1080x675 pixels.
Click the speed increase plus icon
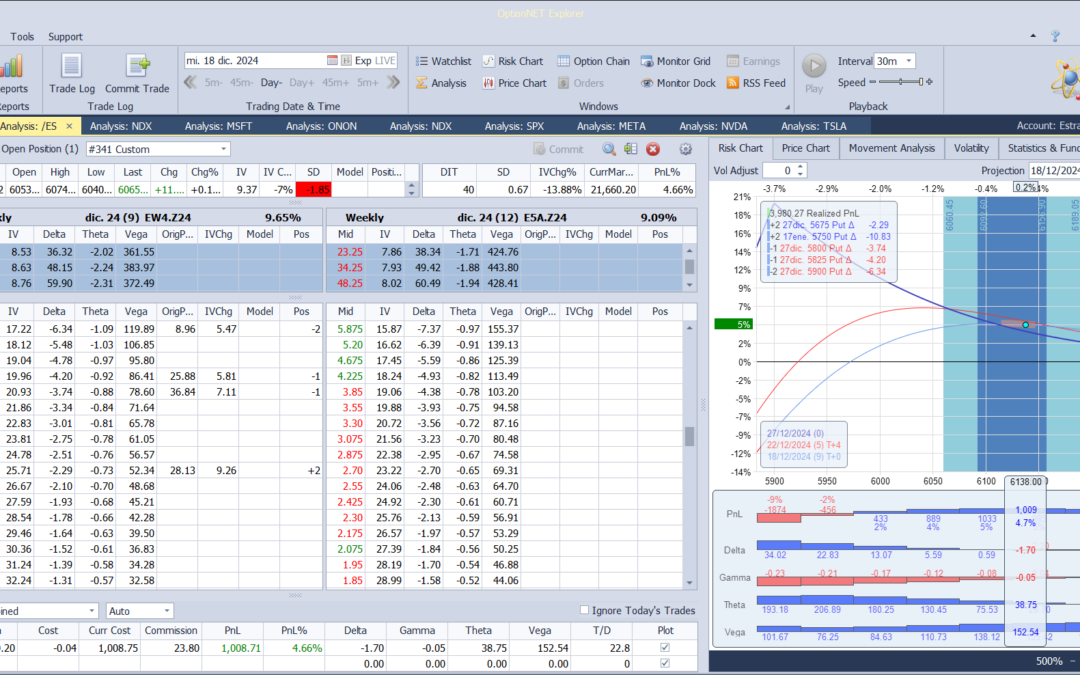click(x=929, y=82)
